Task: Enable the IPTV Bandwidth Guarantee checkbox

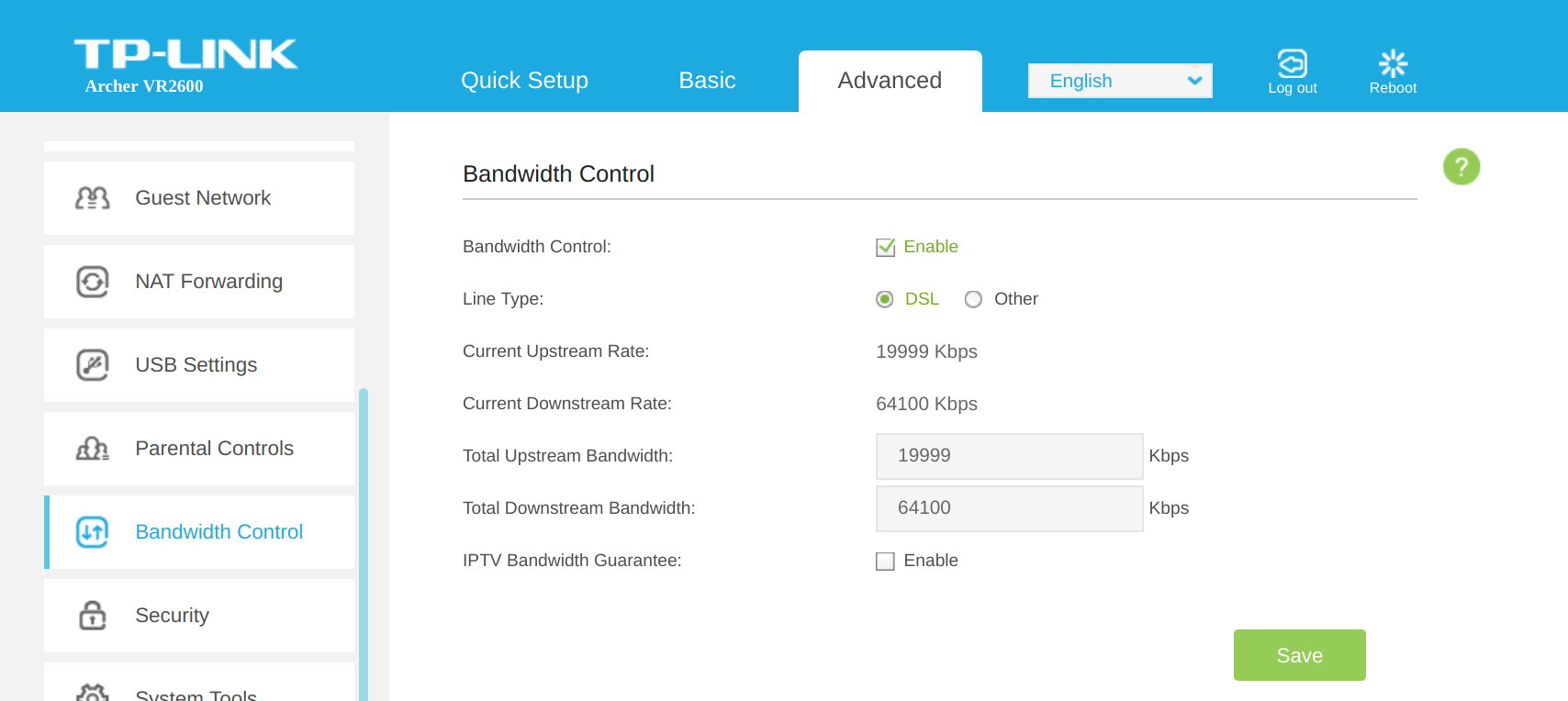Action: tap(885, 561)
